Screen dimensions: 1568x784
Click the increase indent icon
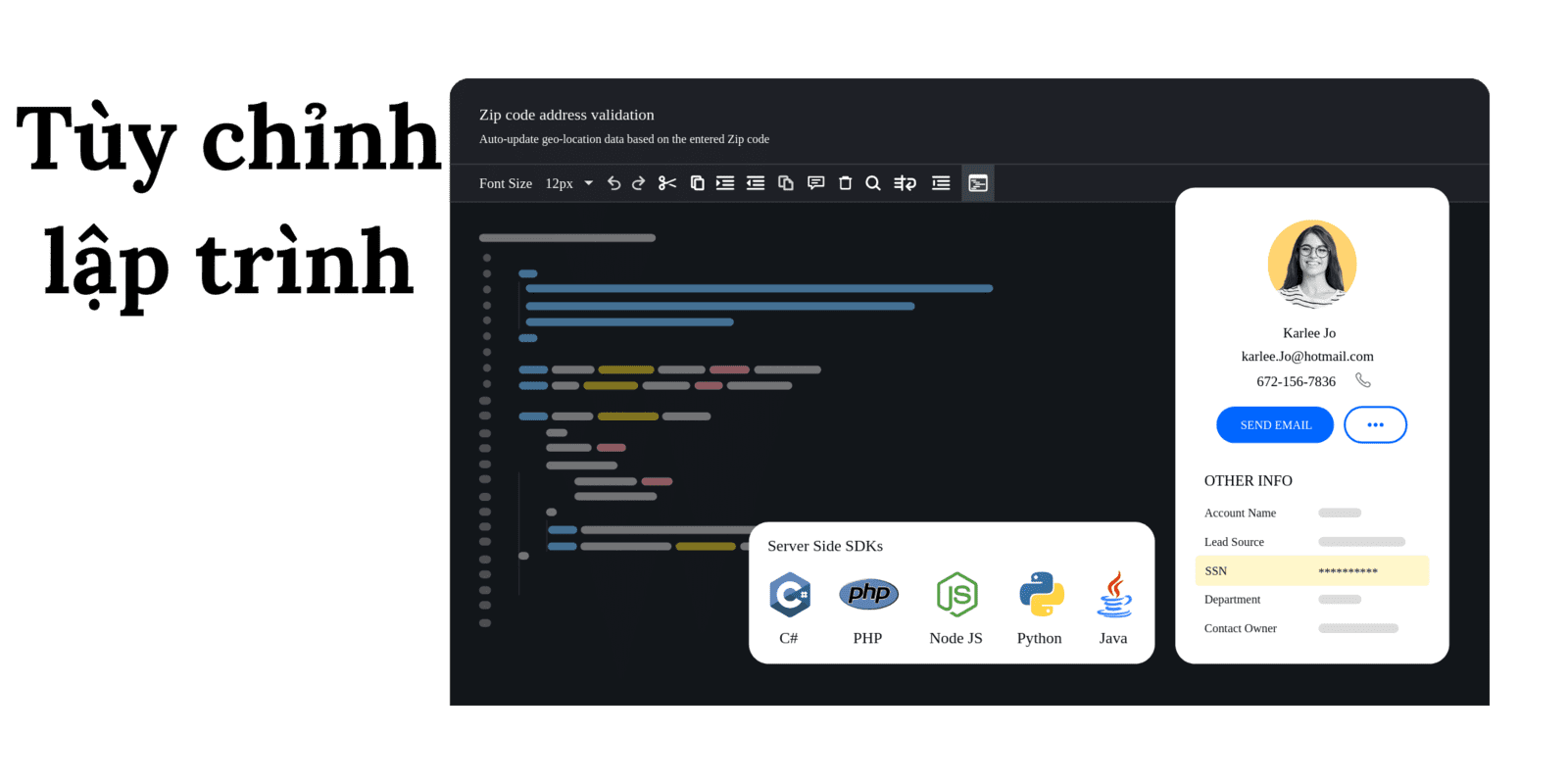725,183
